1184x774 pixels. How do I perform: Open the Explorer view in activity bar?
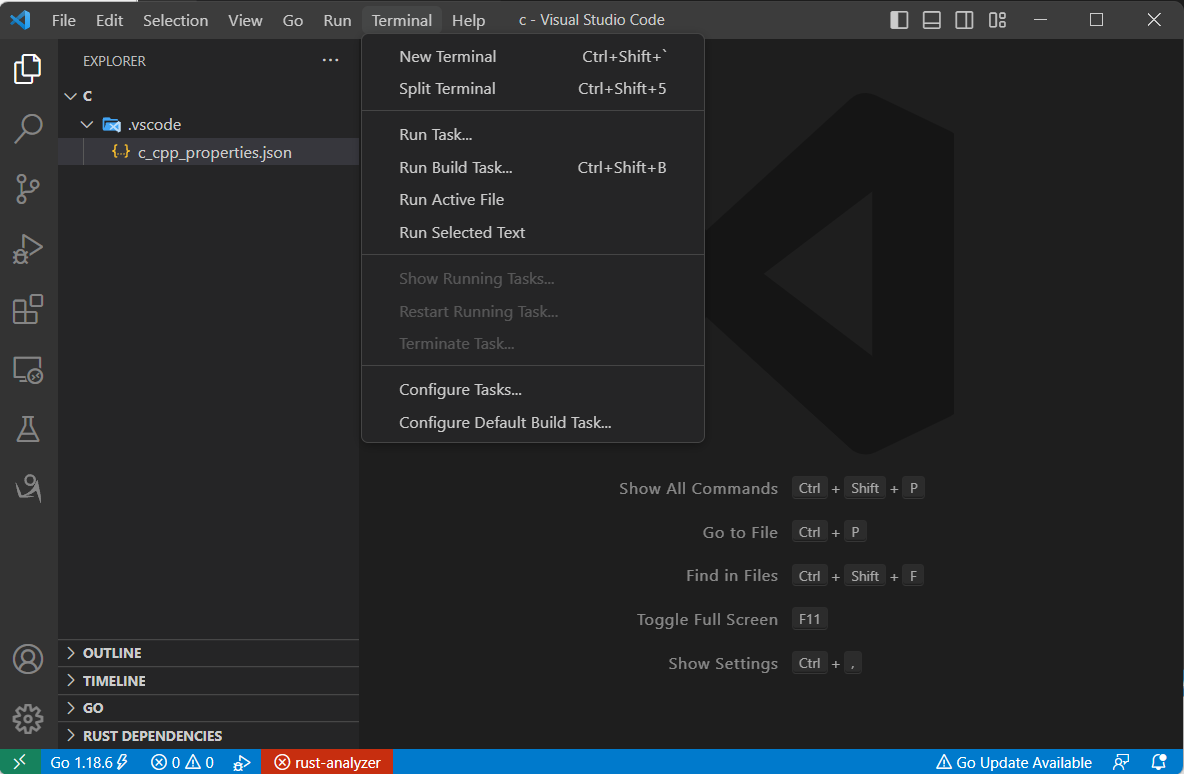28,69
